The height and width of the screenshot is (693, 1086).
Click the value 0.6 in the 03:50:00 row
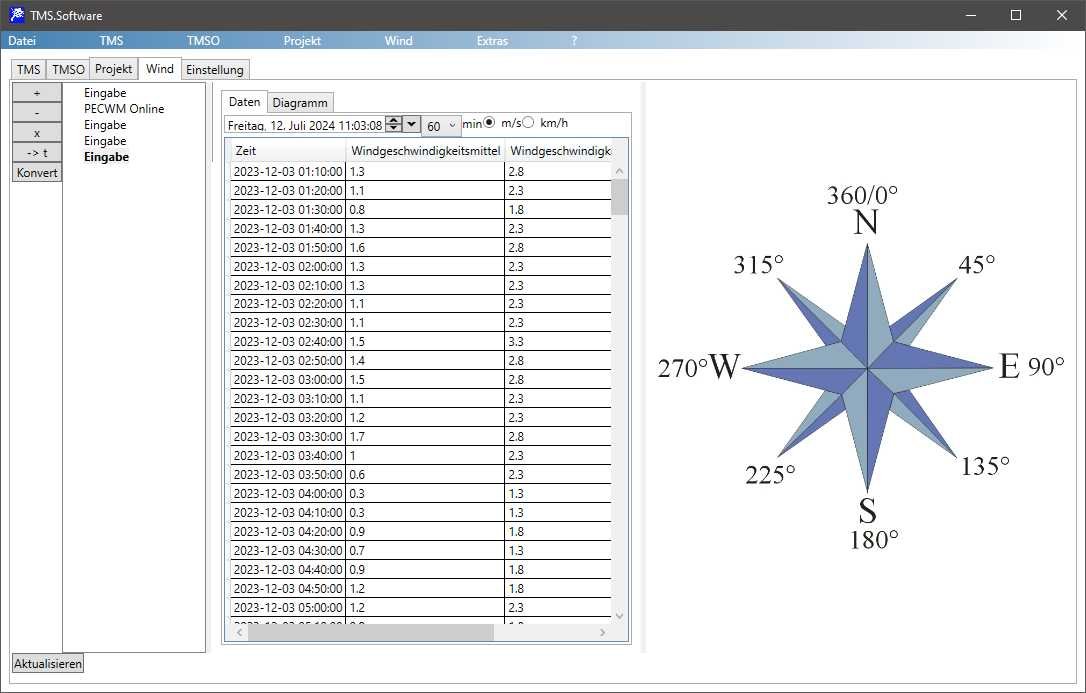tap(425, 475)
